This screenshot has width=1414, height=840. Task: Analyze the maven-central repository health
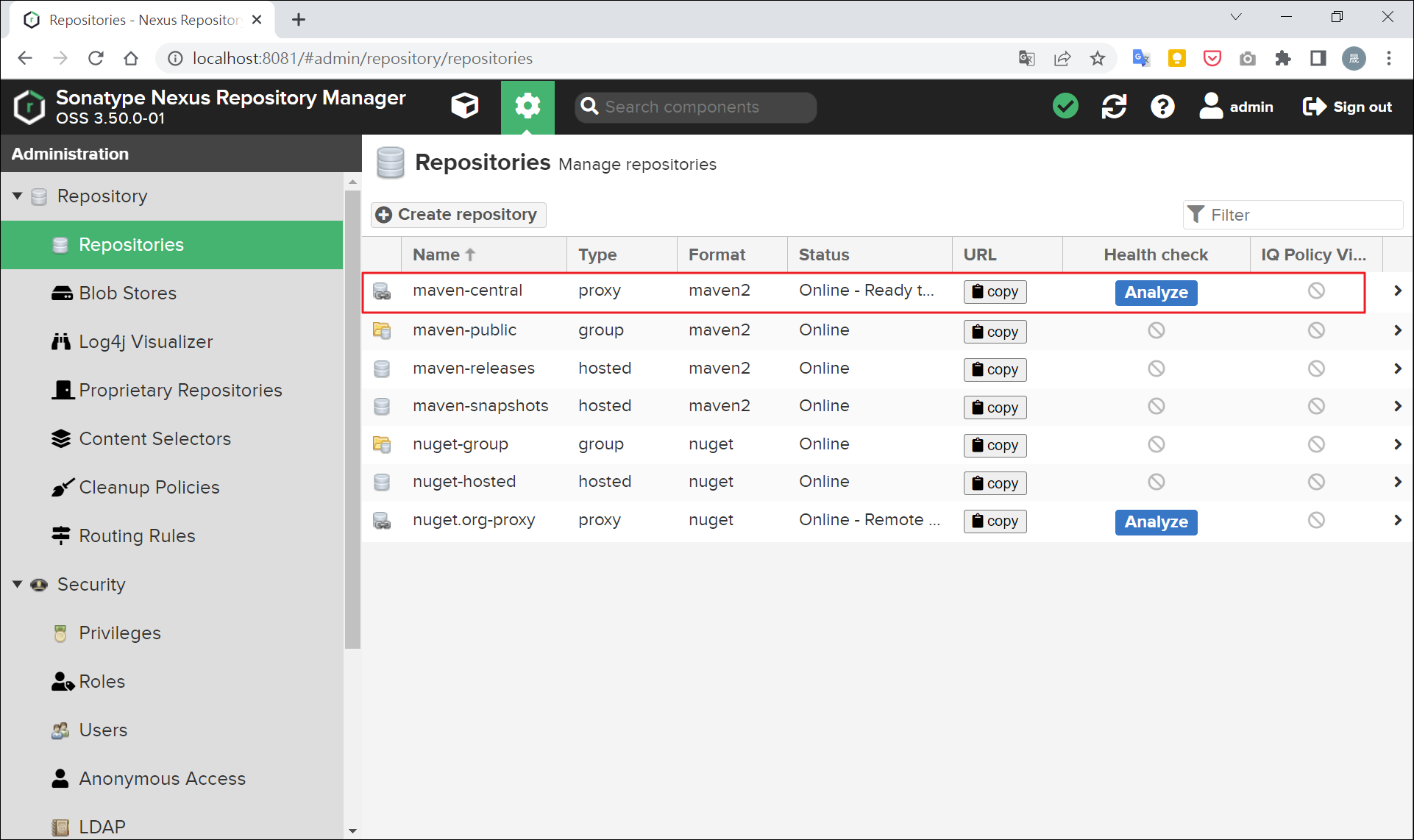[x=1155, y=292]
